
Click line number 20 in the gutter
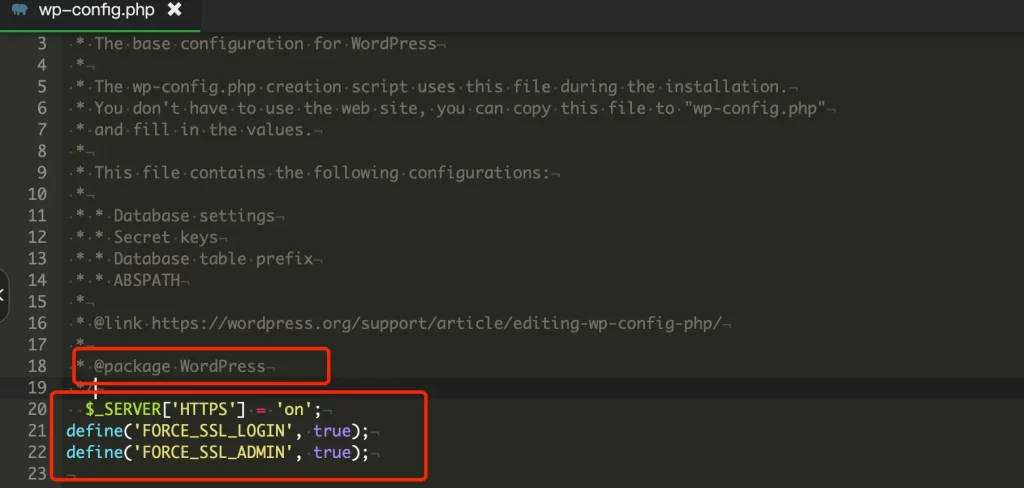(x=38, y=410)
